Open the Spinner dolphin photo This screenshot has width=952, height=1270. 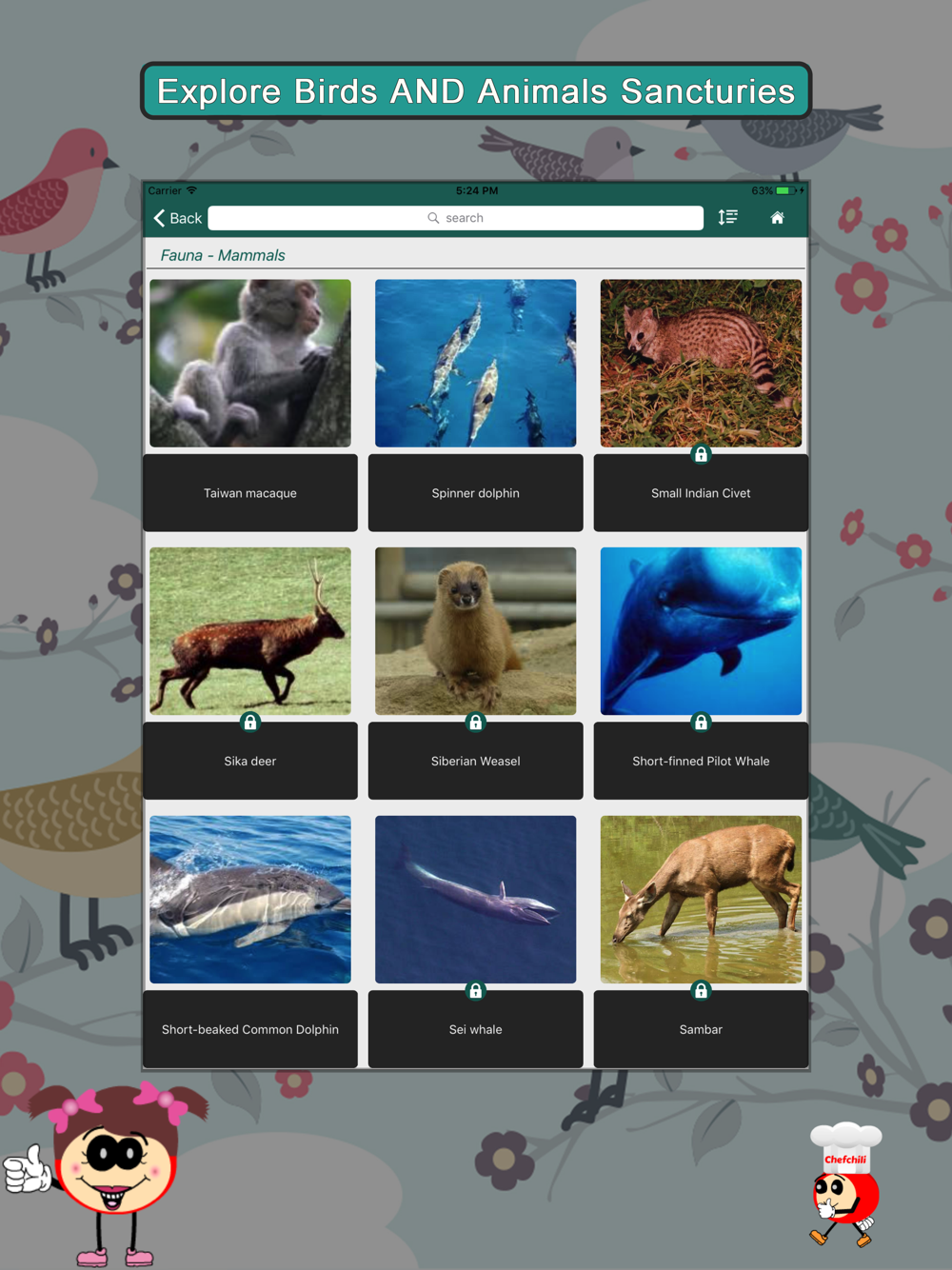[x=476, y=363]
